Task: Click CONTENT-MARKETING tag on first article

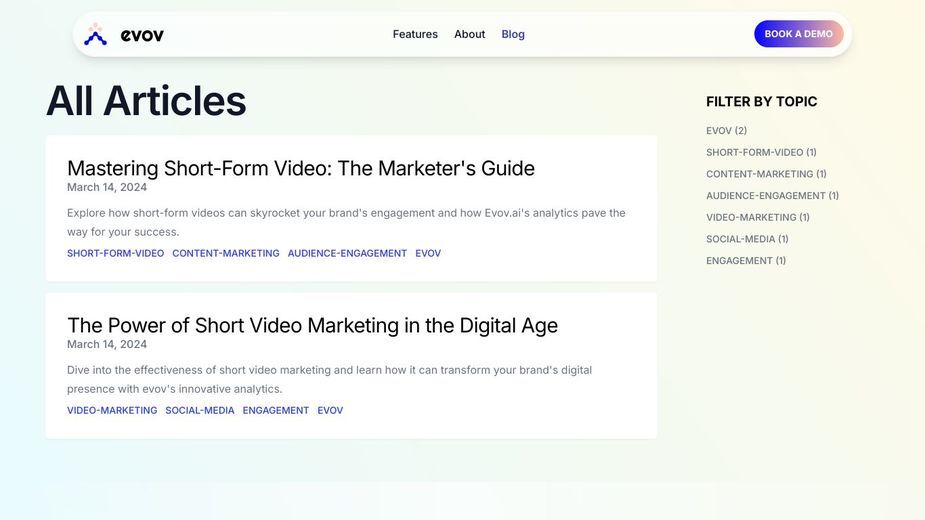Action: (x=226, y=253)
